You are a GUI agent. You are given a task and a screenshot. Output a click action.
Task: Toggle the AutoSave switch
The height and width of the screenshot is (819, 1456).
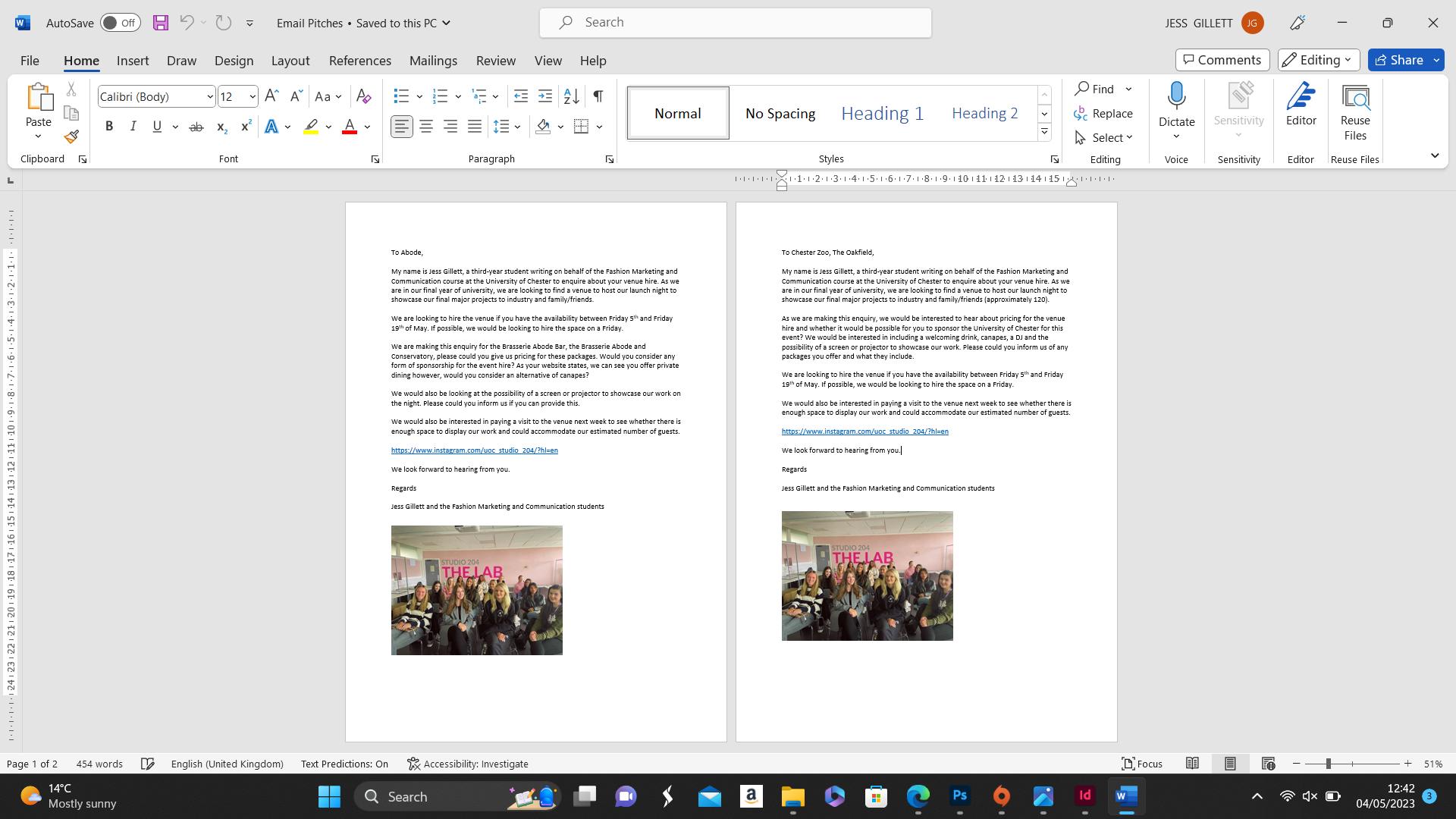tap(120, 23)
